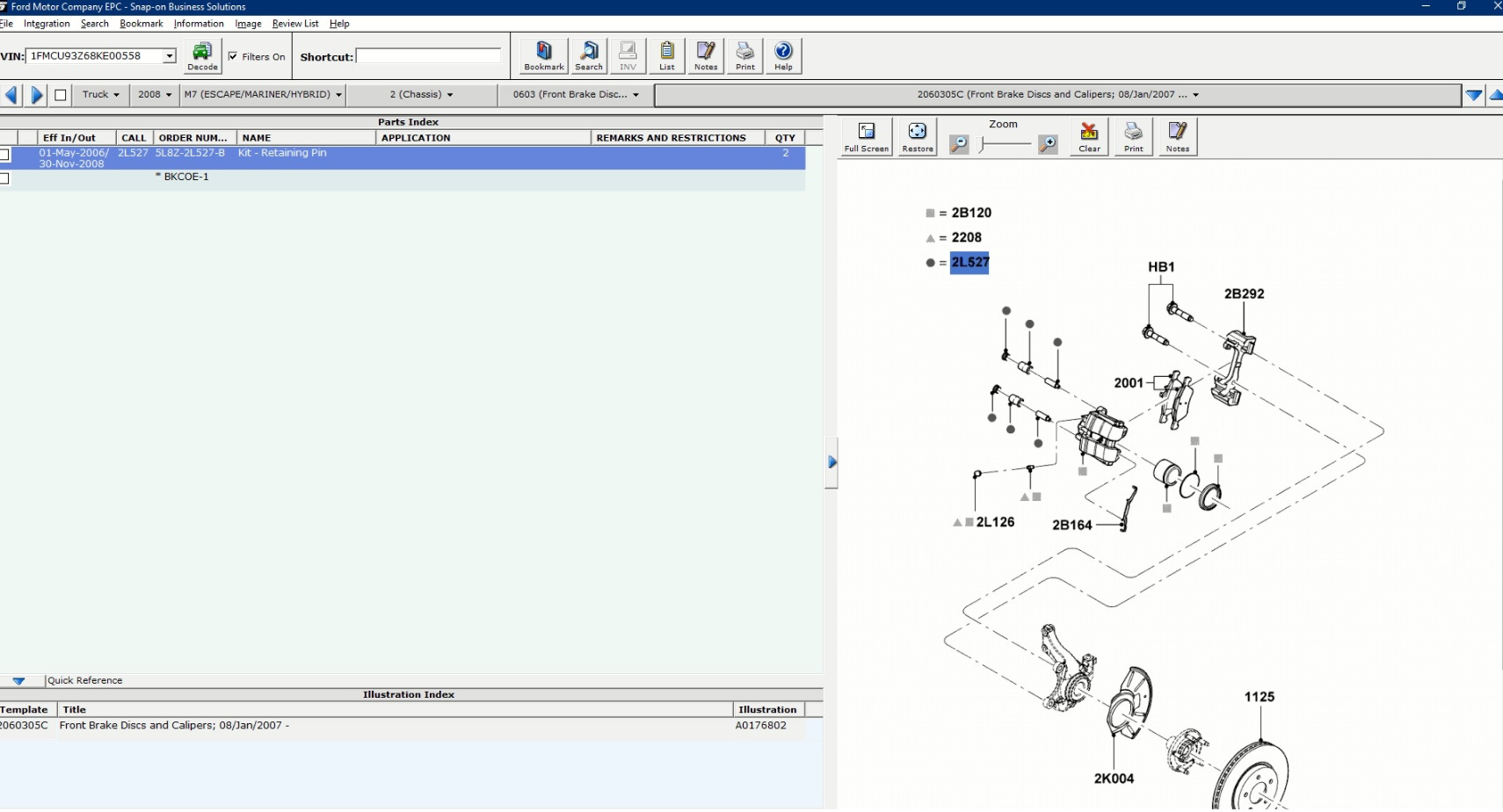This screenshot has width=1503, height=812.
Task: Go to previous page with left arrow
Action: click(11, 95)
